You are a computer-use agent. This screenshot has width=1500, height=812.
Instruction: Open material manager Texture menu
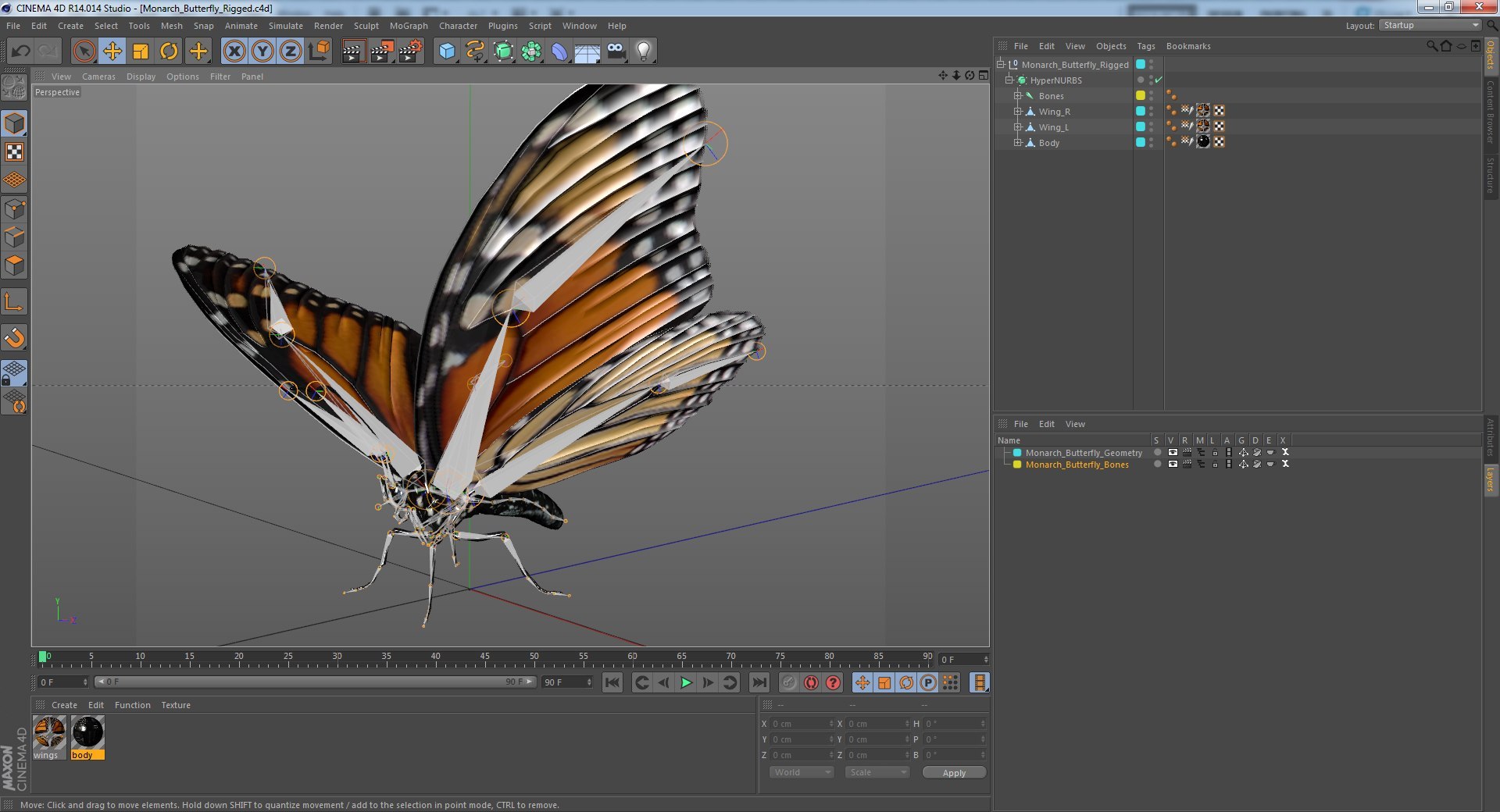tap(176, 705)
